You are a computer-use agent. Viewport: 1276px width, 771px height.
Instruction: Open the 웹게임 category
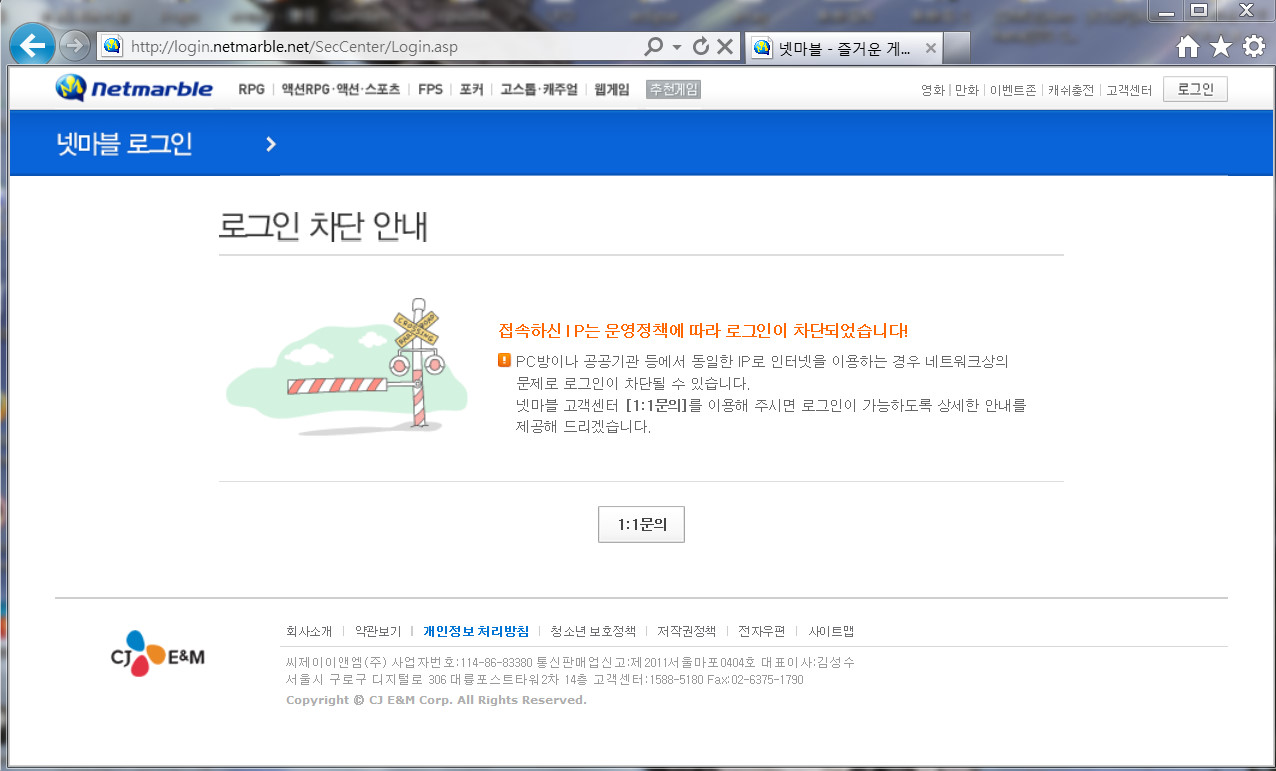(611, 89)
